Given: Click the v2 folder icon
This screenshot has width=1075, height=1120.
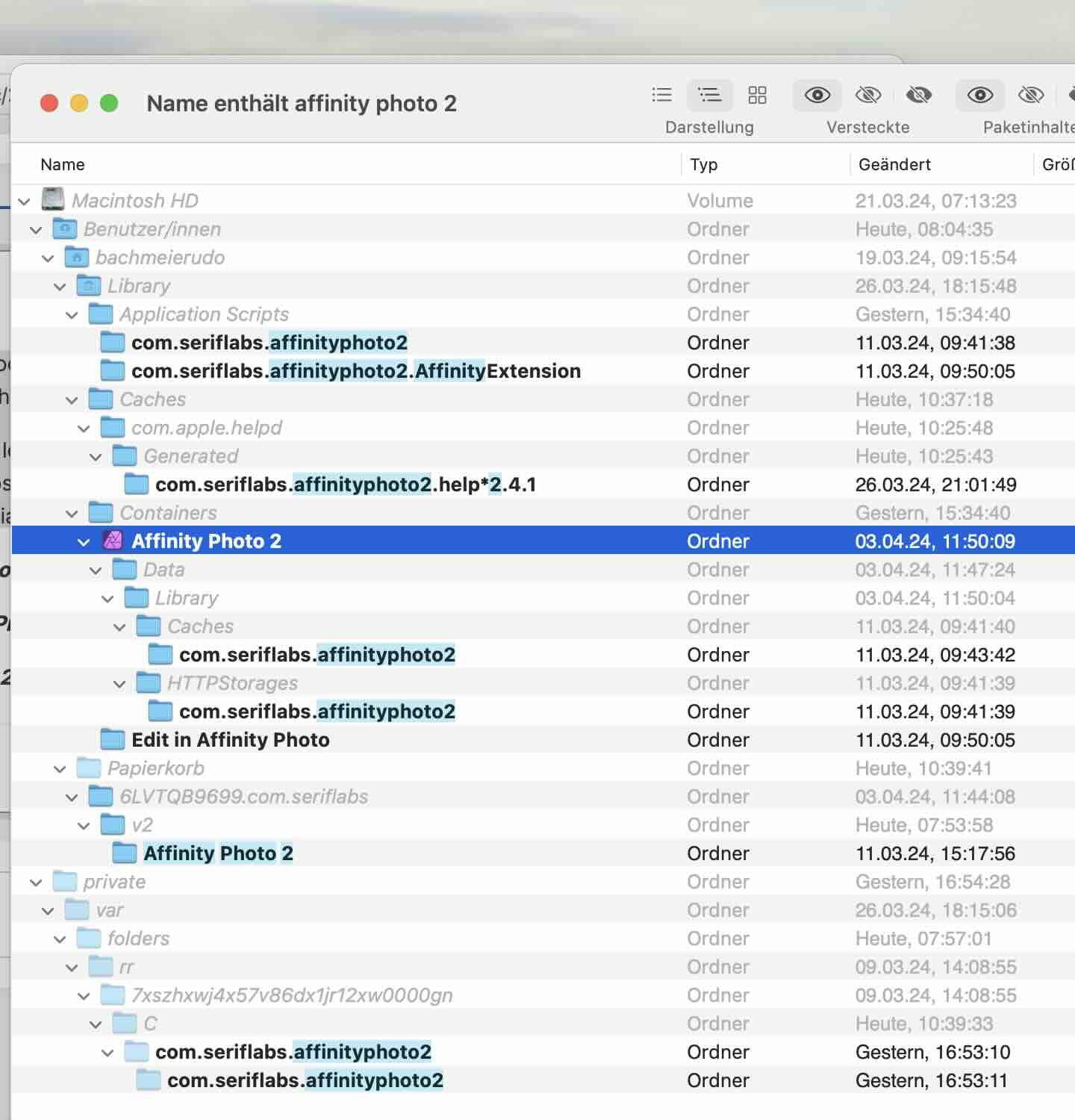Looking at the screenshot, I should click(x=113, y=824).
